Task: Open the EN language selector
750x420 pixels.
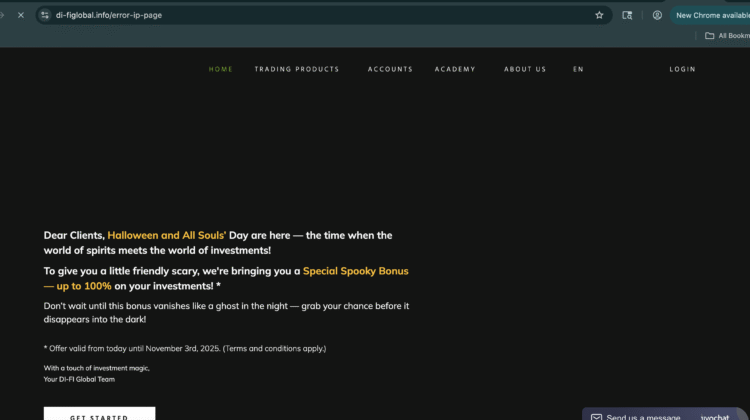Action: click(x=578, y=69)
